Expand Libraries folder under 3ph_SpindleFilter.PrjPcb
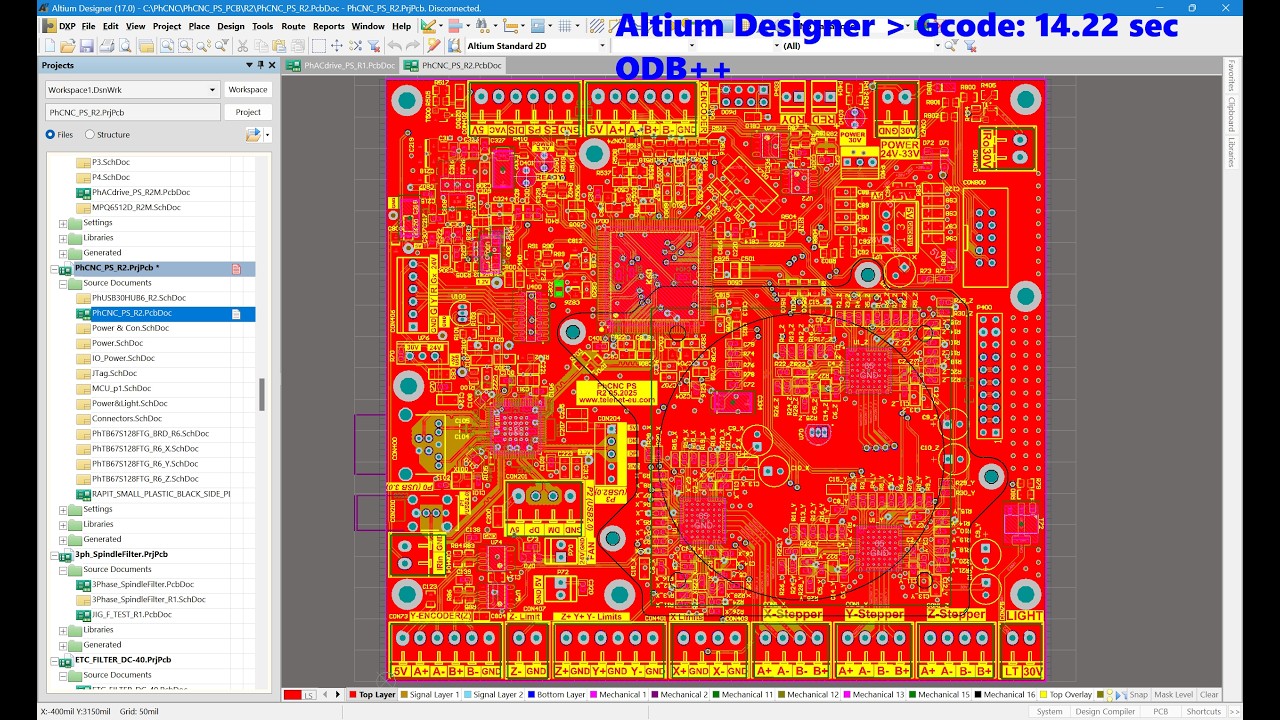1280x720 pixels. 63,630
